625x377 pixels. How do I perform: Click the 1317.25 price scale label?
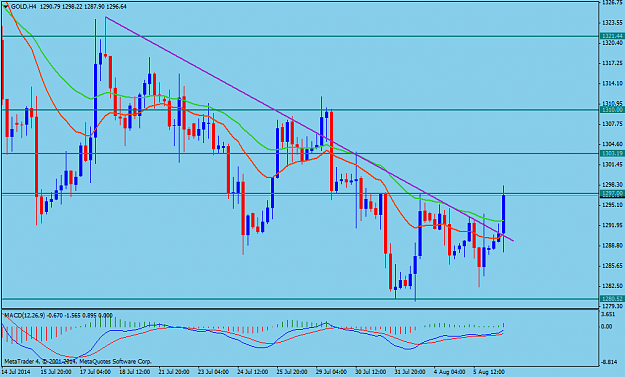(613, 63)
